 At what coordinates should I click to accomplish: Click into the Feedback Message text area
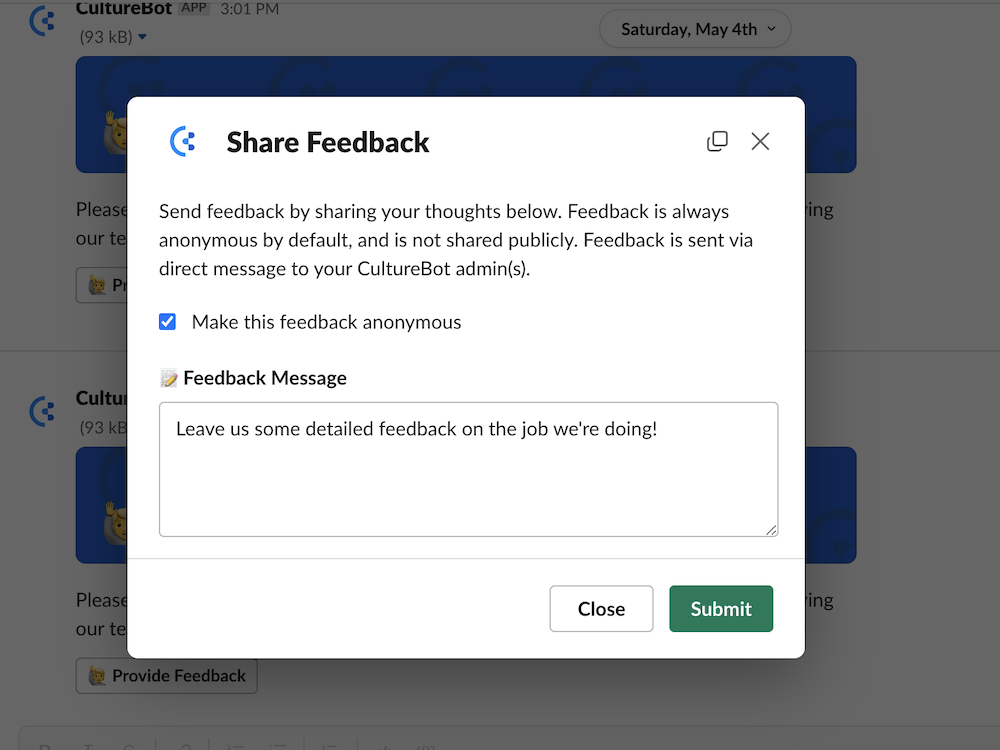coord(468,469)
